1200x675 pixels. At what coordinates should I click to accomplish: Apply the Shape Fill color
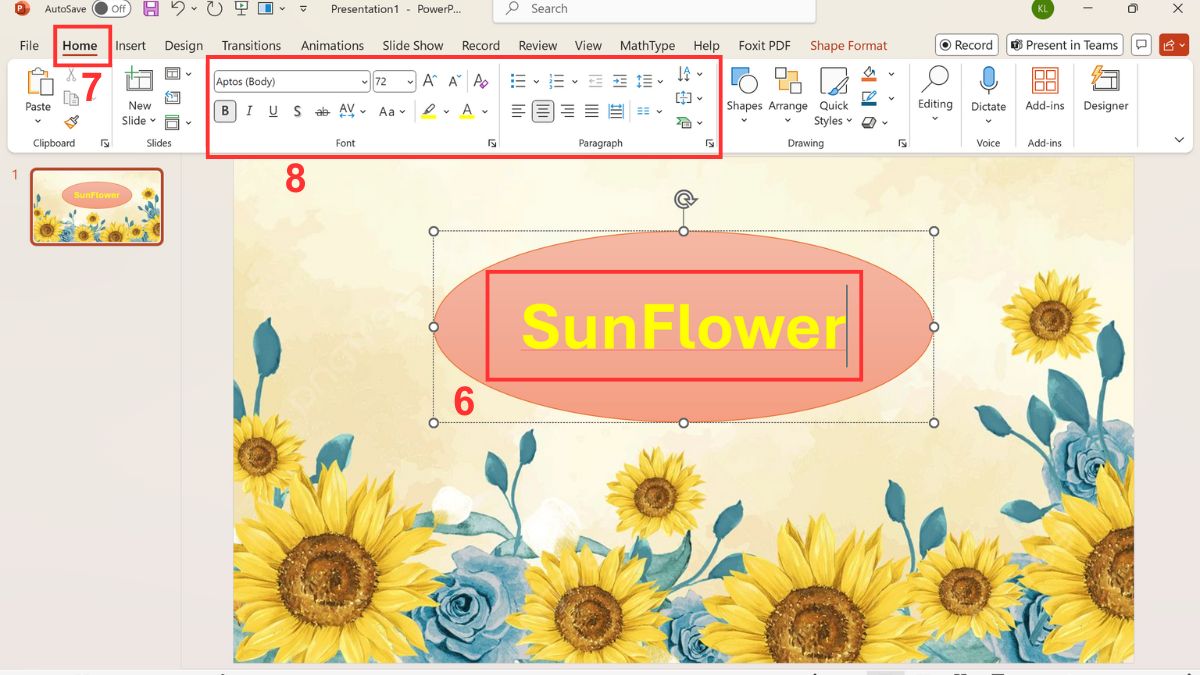[869, 74]
